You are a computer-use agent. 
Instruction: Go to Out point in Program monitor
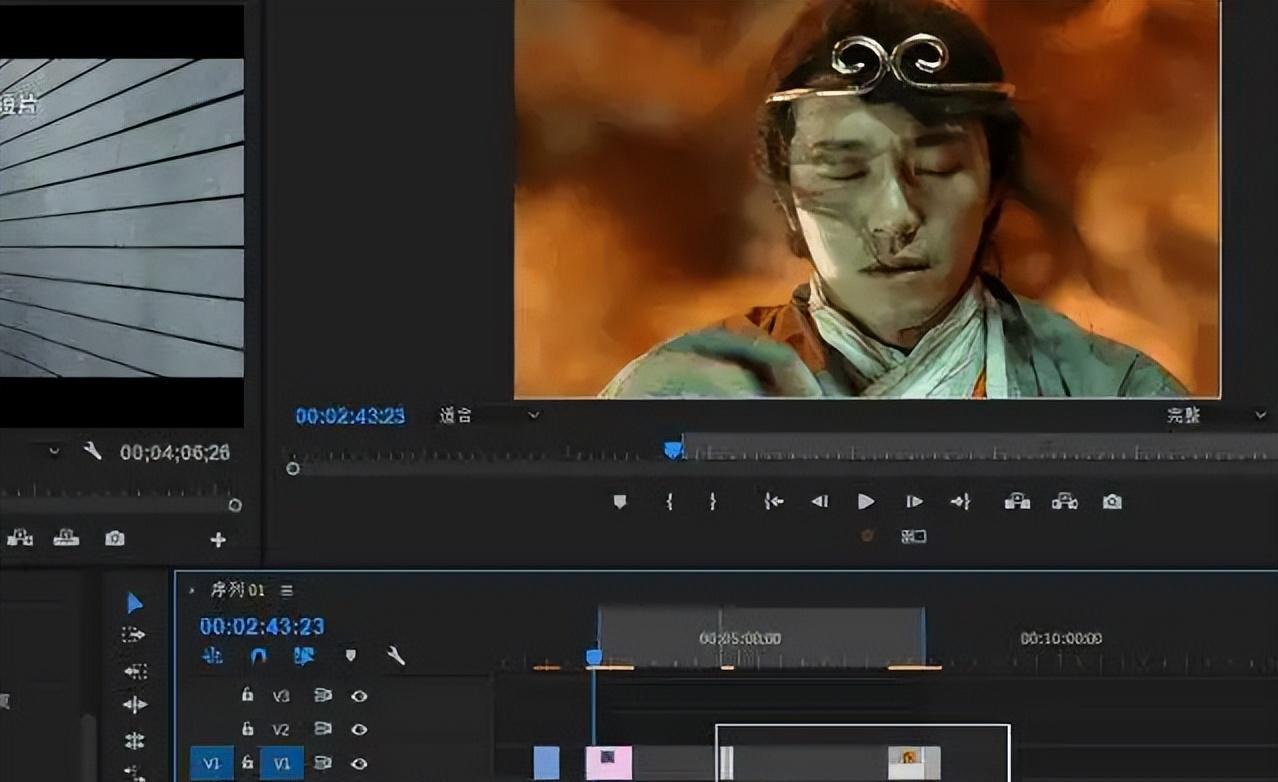[x=960, y=502]
